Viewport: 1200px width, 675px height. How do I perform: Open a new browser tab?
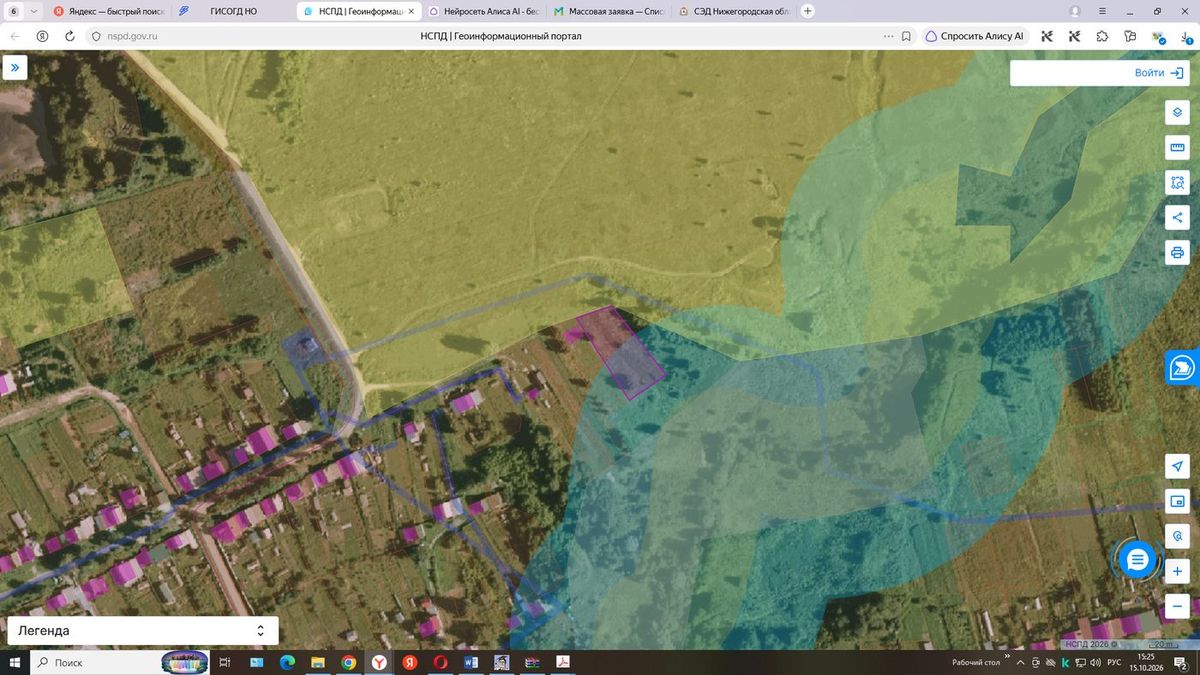pyautogui.click(x=808, y=11)
